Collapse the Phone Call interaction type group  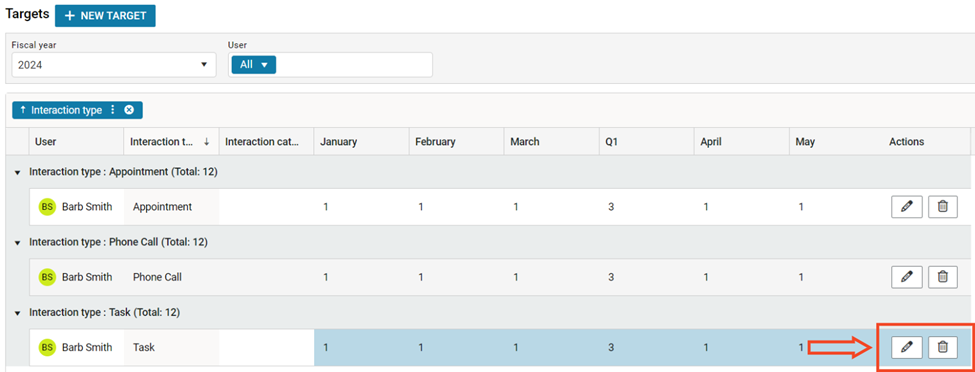point(17,243)
